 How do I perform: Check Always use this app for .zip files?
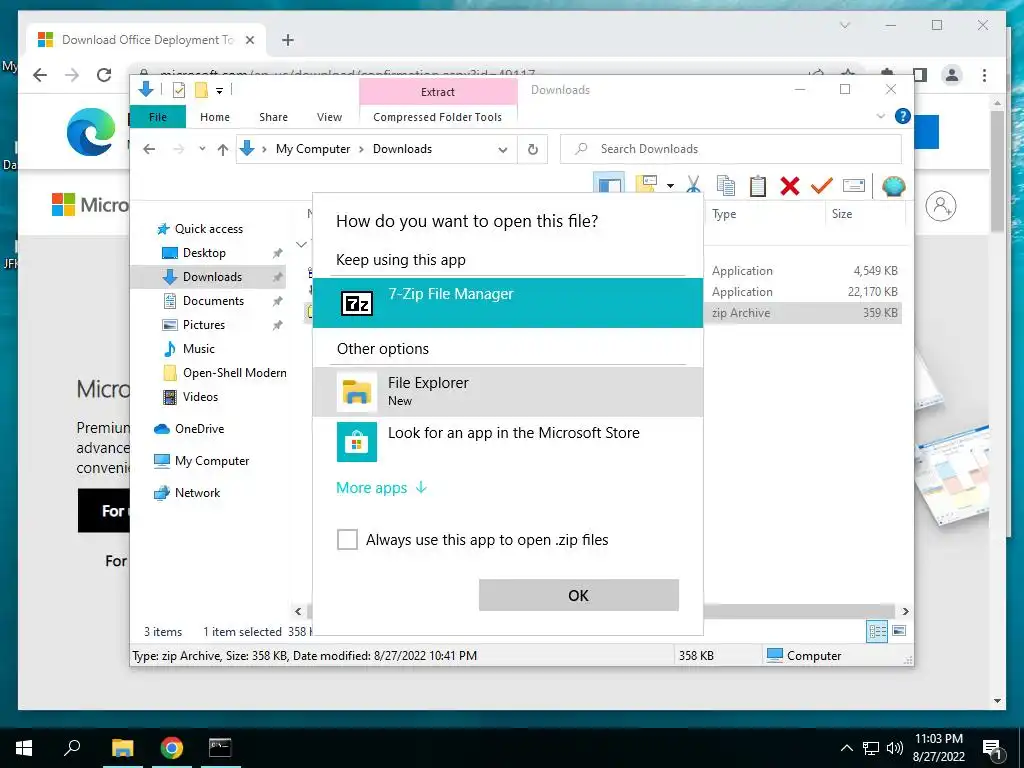pyautogui.click(x=347, y=539)
